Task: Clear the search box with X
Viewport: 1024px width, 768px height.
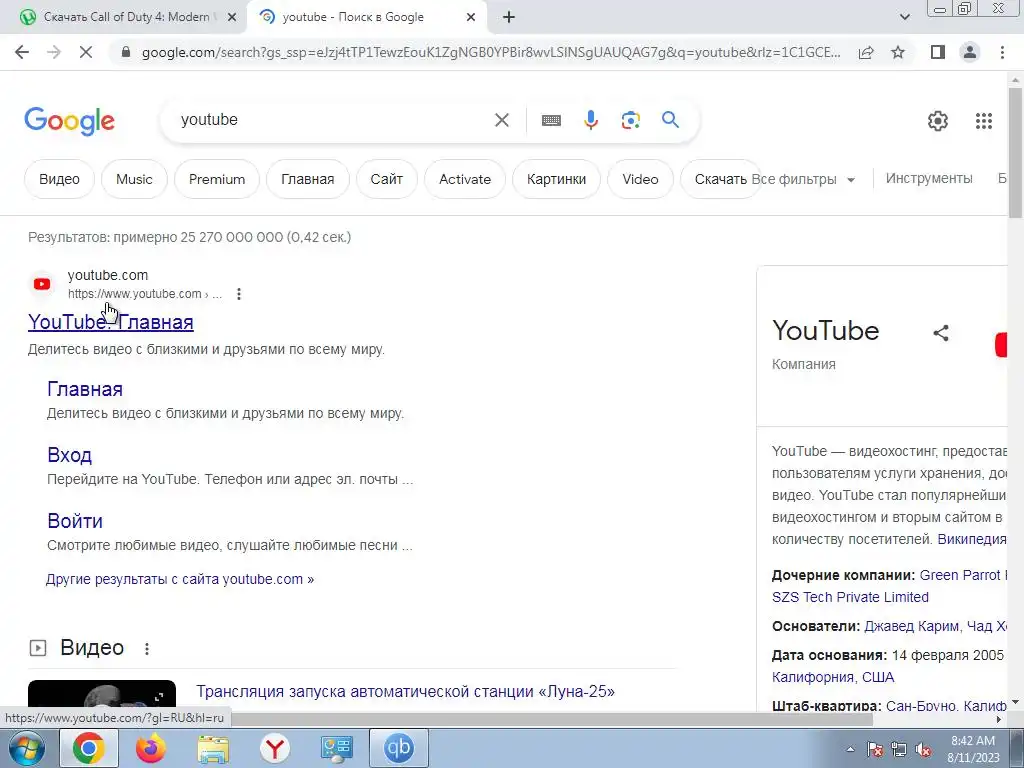Action: [502, 120]
